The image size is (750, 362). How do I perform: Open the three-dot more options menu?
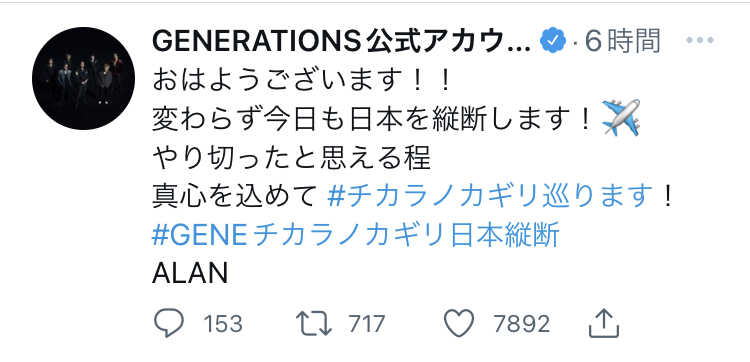[x=700, y=40]
